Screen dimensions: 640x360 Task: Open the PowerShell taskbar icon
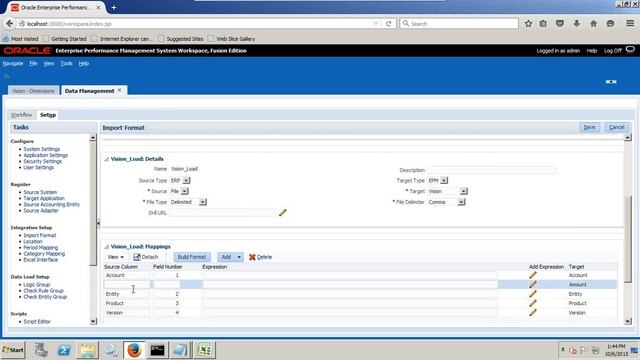click(64, 350)
